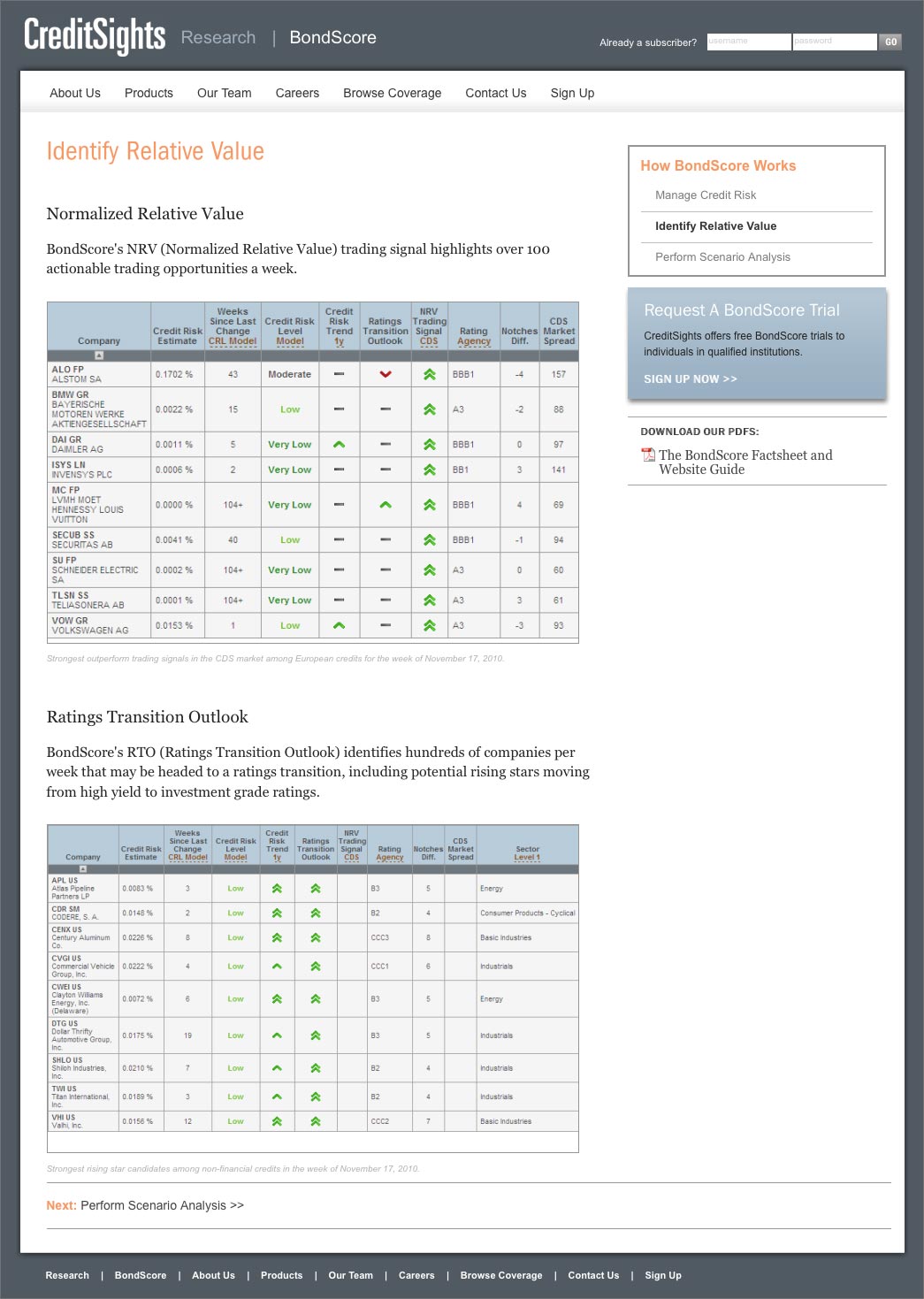Viewport: 924px width, 1299px height.
Task: Open Products in top navigation
Action: (149, 93)
